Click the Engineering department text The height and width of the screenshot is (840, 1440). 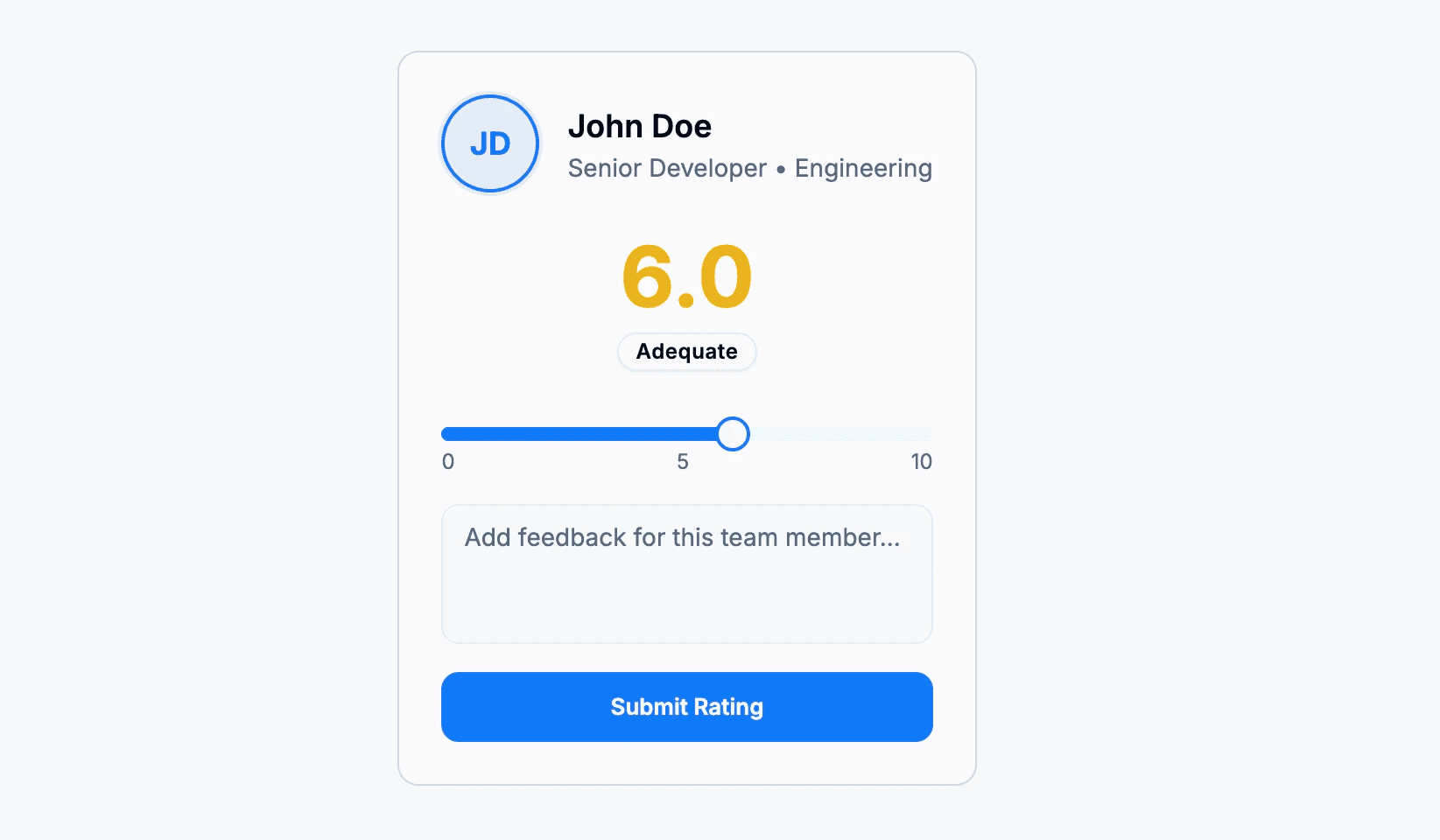pos(862,168)
